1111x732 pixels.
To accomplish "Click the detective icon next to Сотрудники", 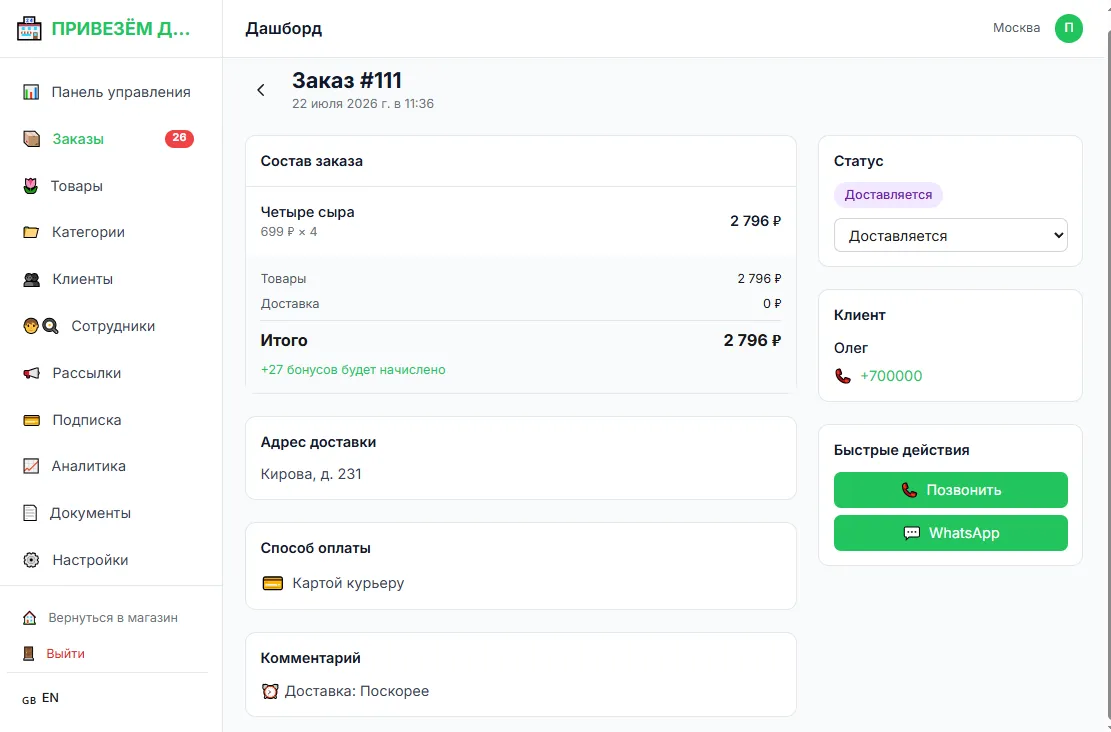I will point(40,326).
